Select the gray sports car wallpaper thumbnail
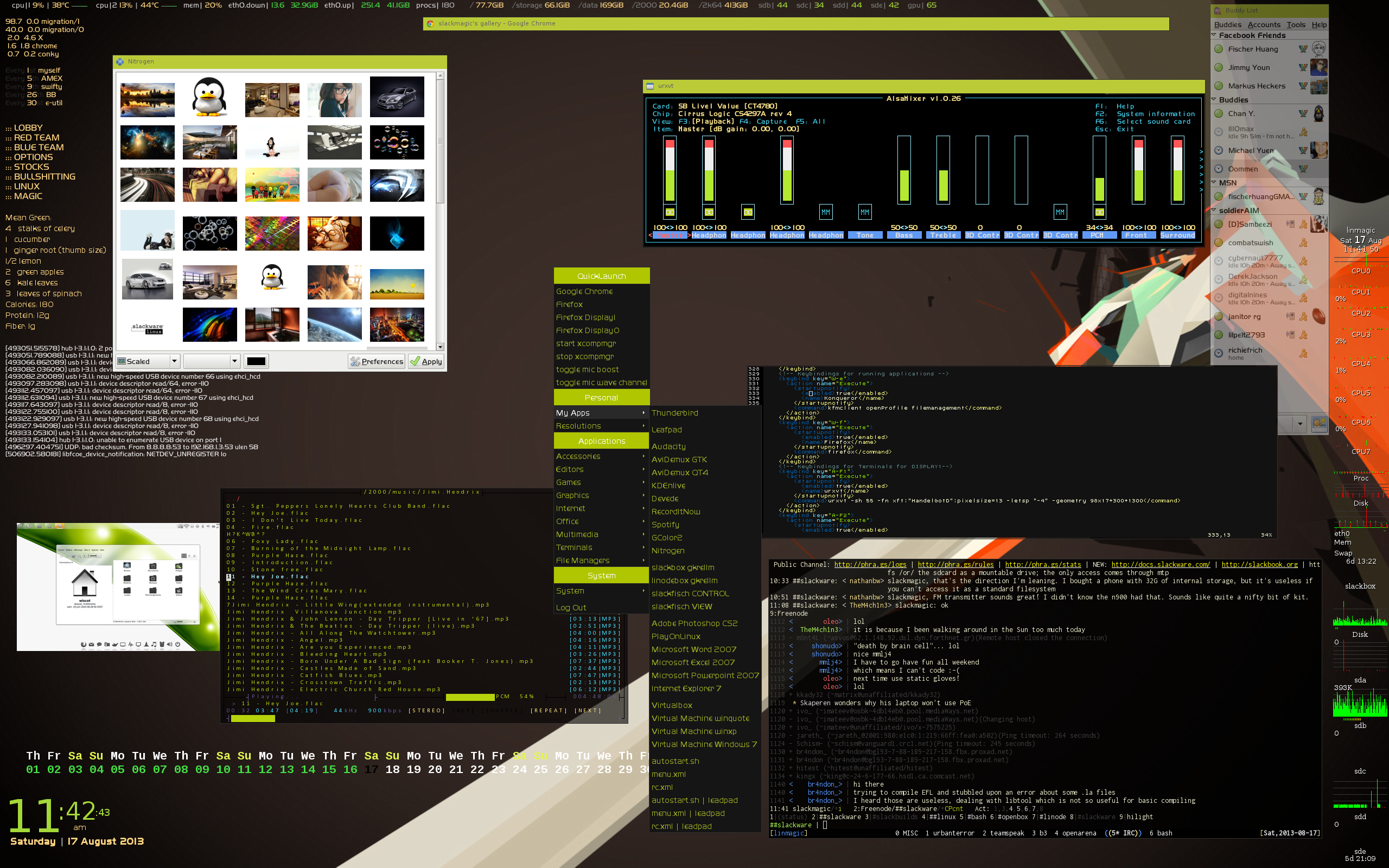1389x868 pixels. coord(148,278)
